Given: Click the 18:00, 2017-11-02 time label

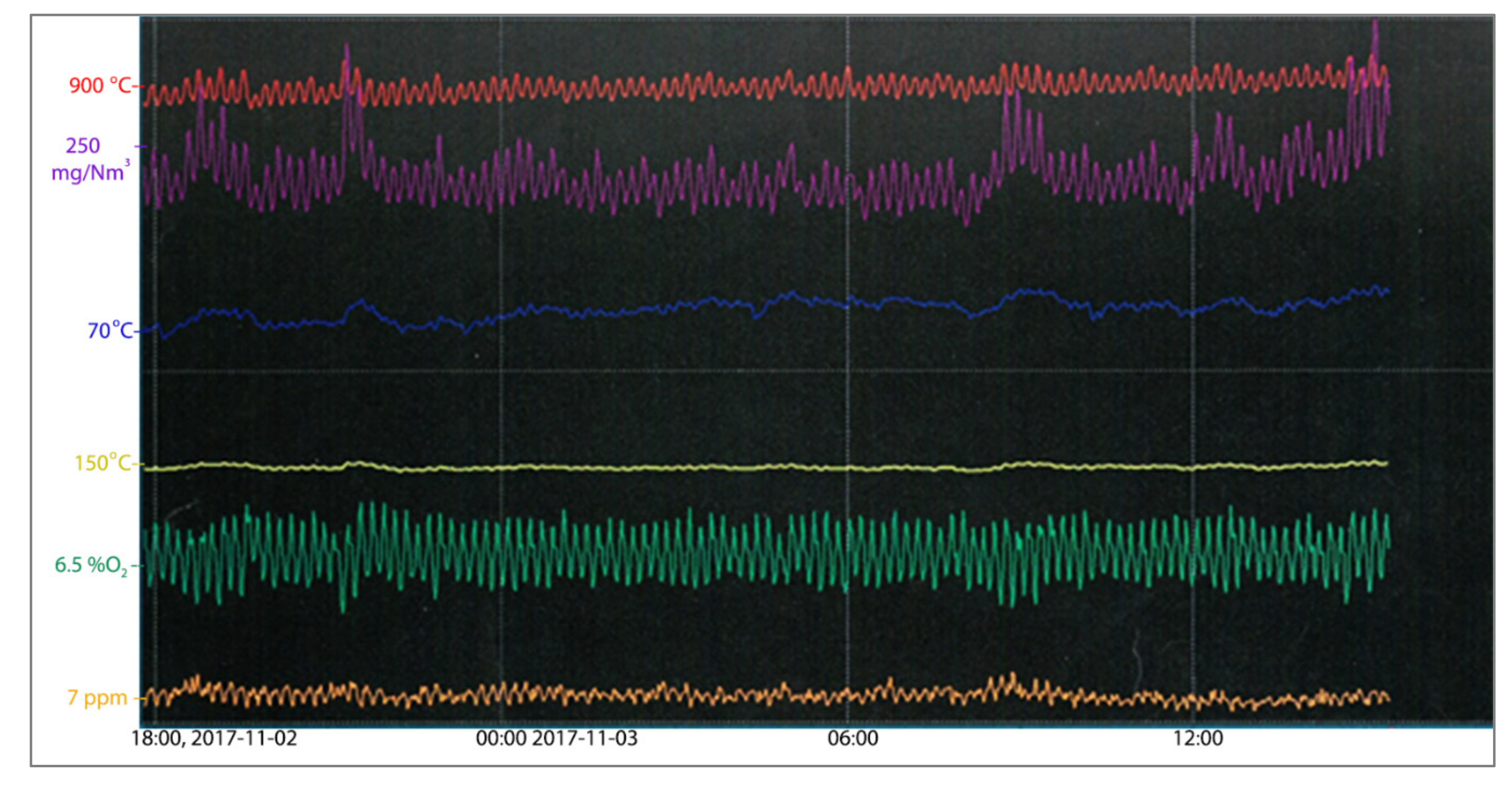Looking at the screenshot, I should 214,738.
